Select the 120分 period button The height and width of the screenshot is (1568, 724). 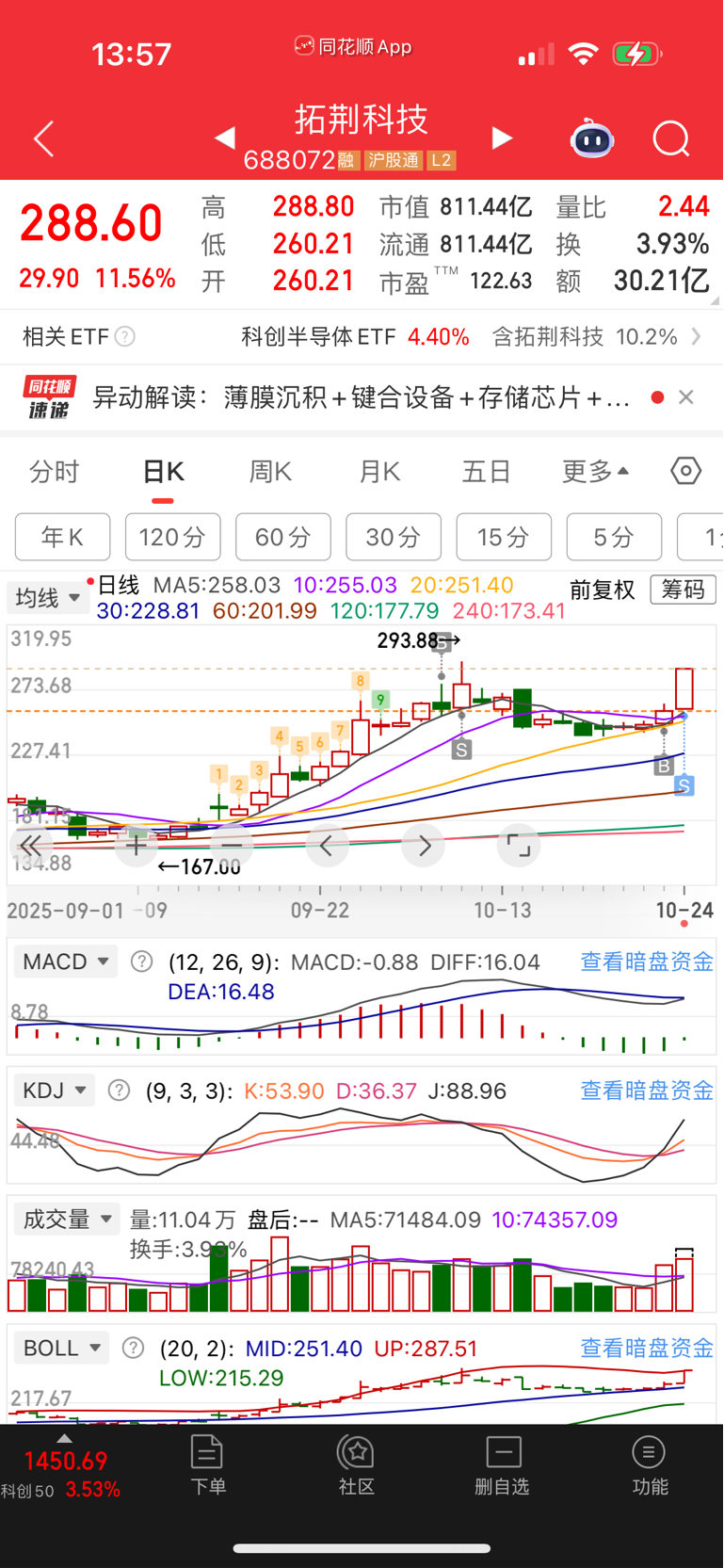tap(173, 537)
